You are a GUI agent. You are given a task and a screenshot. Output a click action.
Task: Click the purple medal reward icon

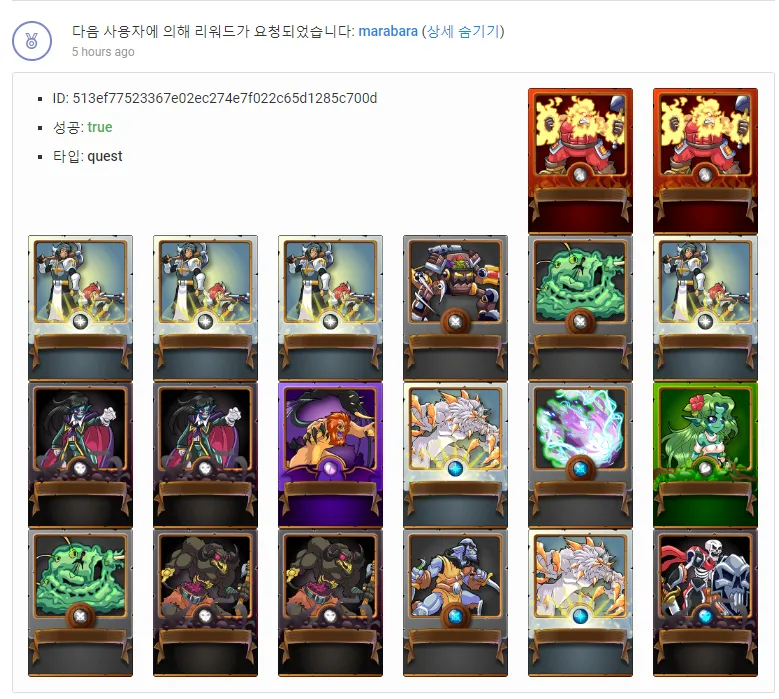point(32,41)
